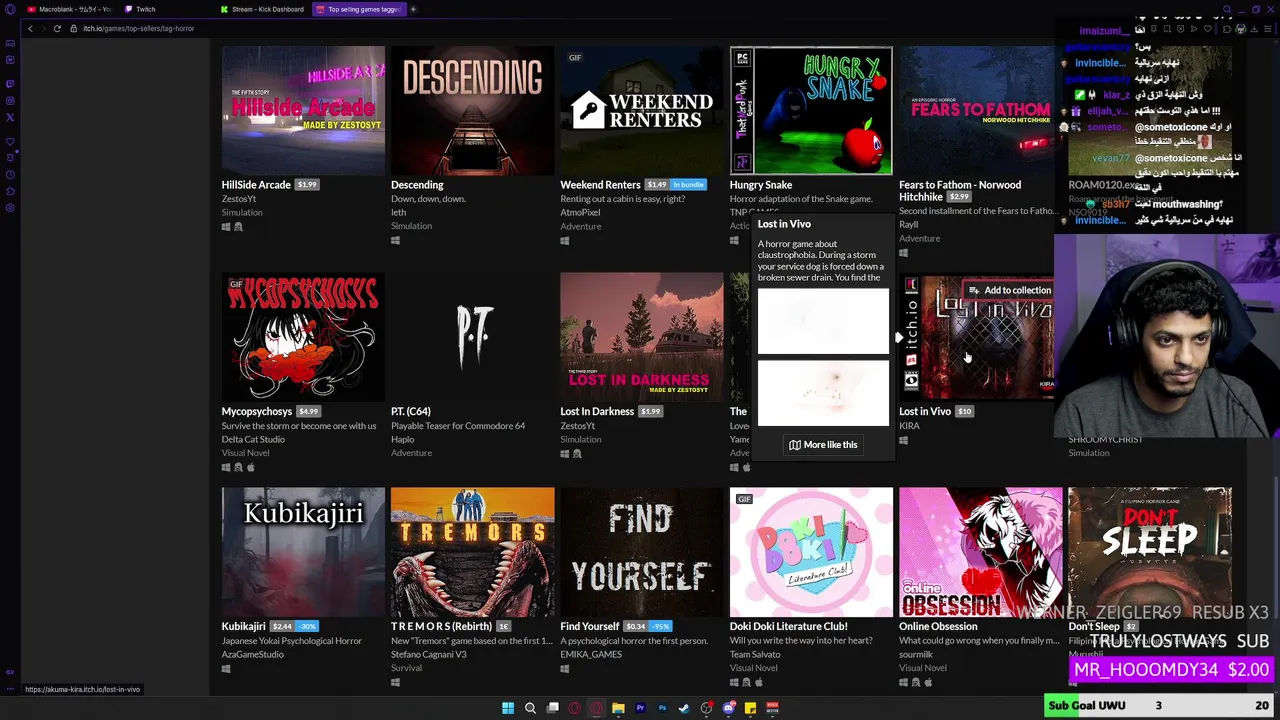Open Online Obsession title link
Viewport: 1280px width, 720px height.
click(x=938, y=627)
